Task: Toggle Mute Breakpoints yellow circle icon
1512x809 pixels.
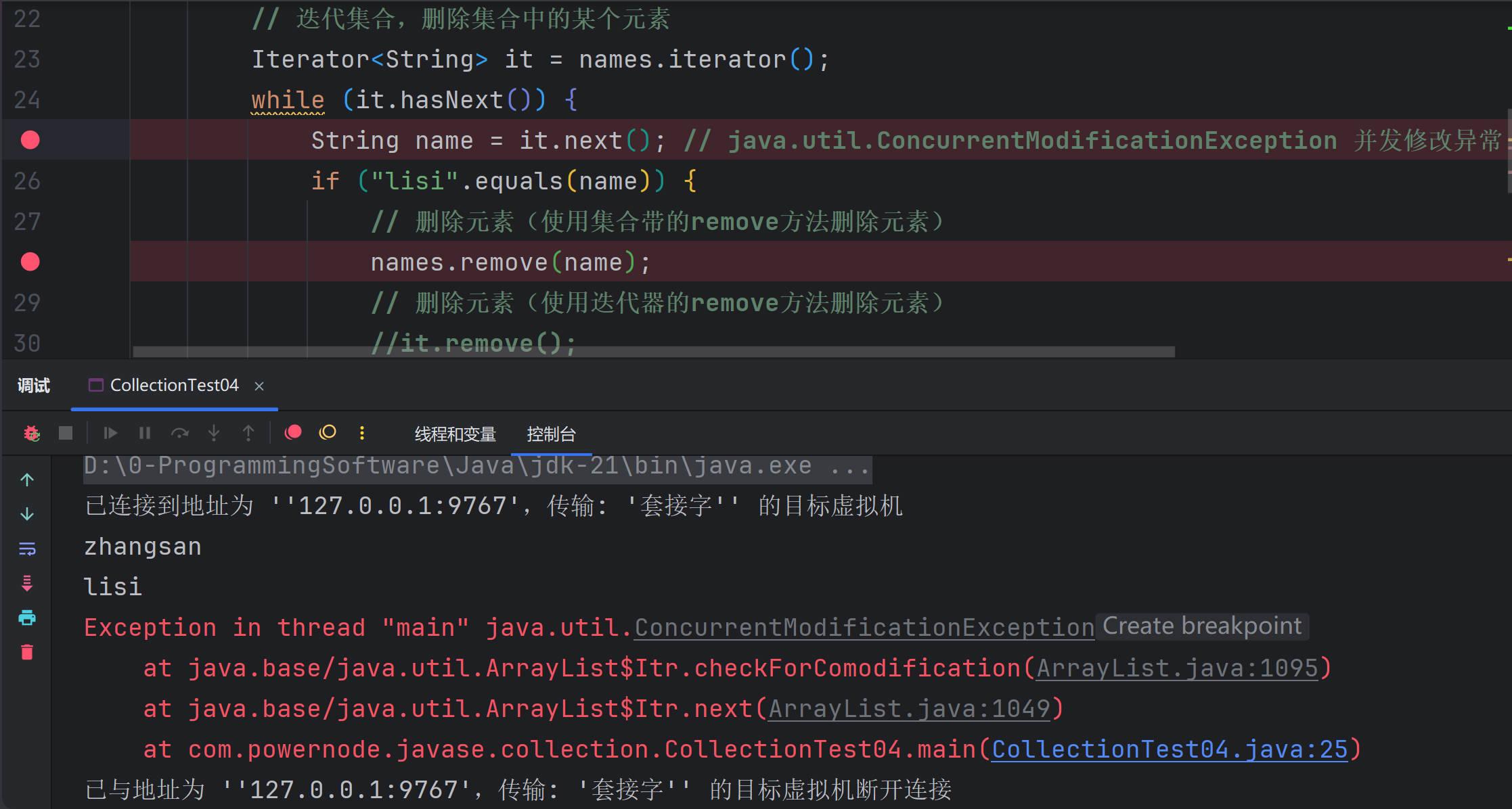Action: 328,433
